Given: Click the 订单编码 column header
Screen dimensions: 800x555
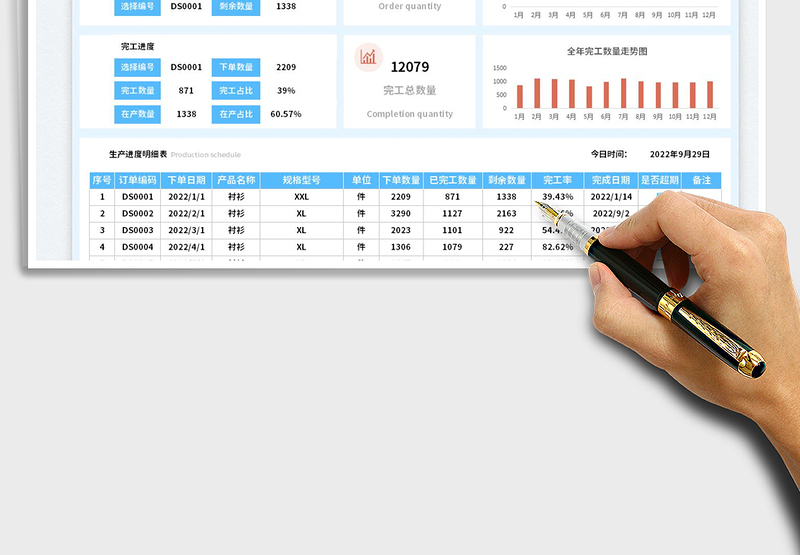Looking at the screenshot, I should pos(137,181).
